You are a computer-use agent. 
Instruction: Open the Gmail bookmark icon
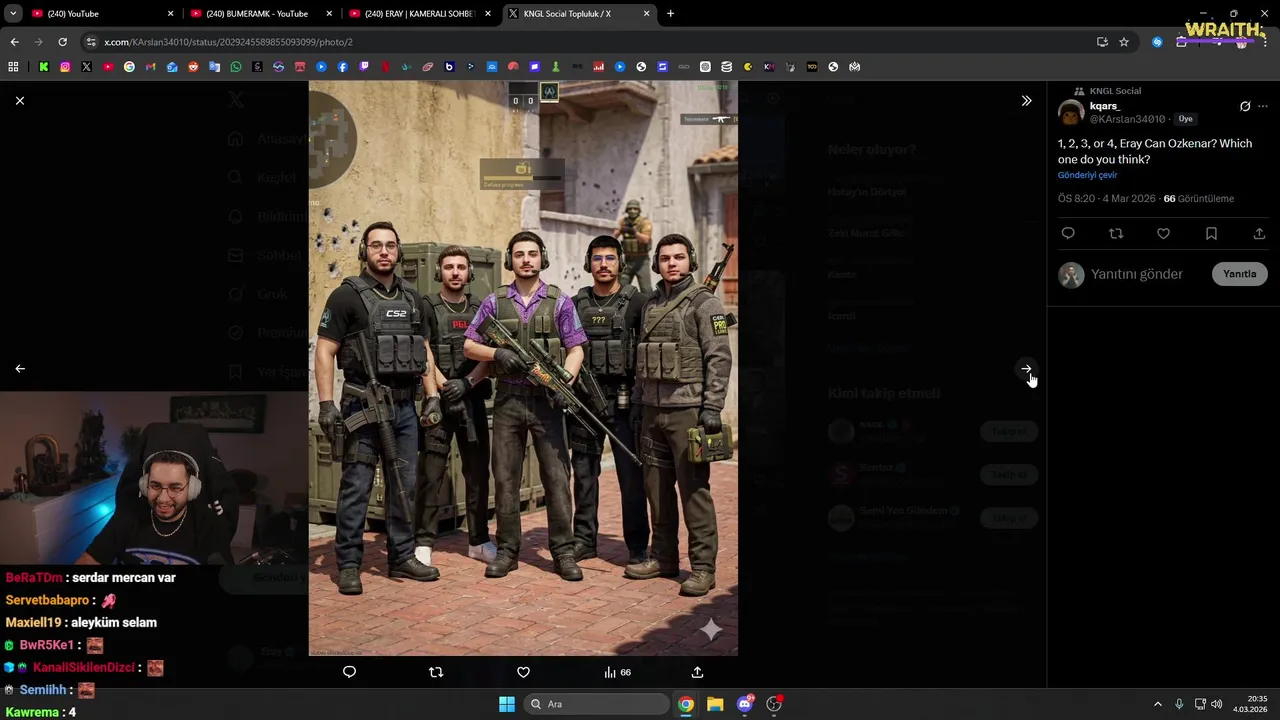pos(151,67)
